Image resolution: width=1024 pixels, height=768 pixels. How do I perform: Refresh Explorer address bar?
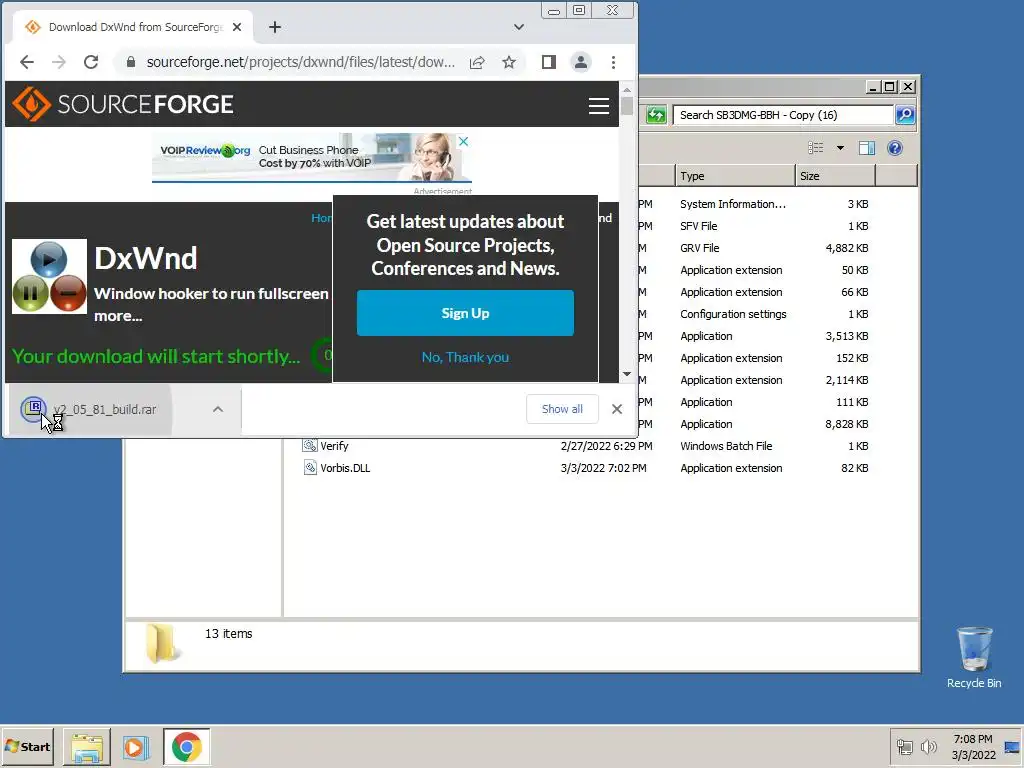[x=656, y=115]
